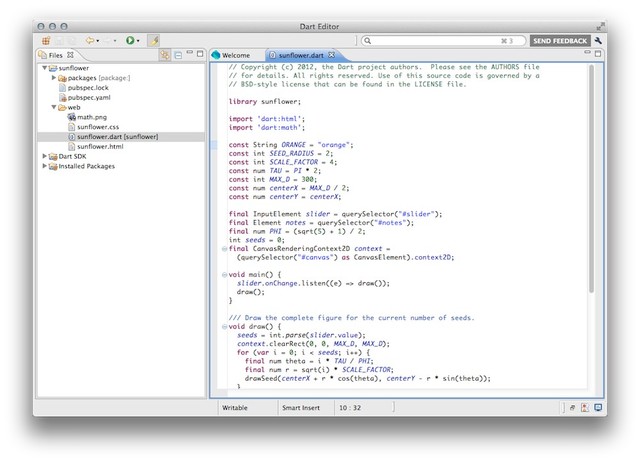Click the blue monitor status bar icon
The image size is (640, 462).
598,408
